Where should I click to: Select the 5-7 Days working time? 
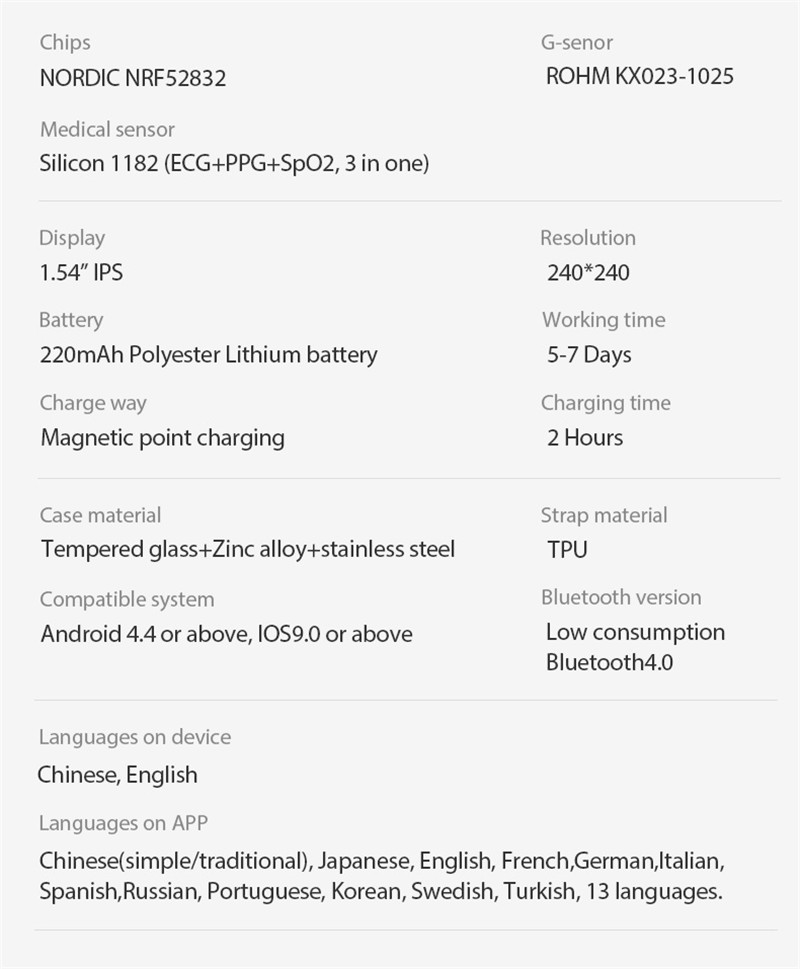tap(589, 355)
